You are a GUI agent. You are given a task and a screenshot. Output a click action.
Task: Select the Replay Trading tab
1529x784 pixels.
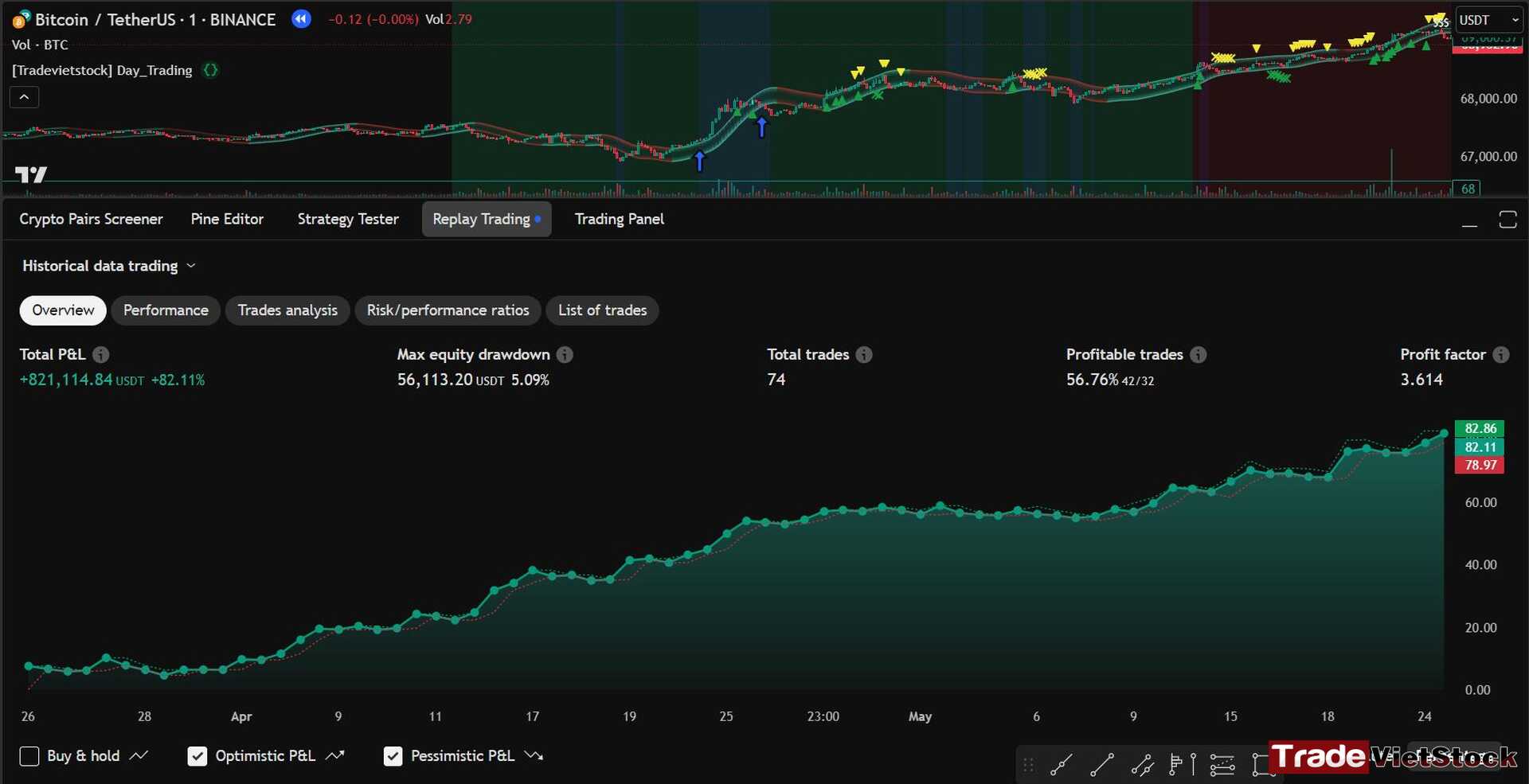[x=487, y=219]
